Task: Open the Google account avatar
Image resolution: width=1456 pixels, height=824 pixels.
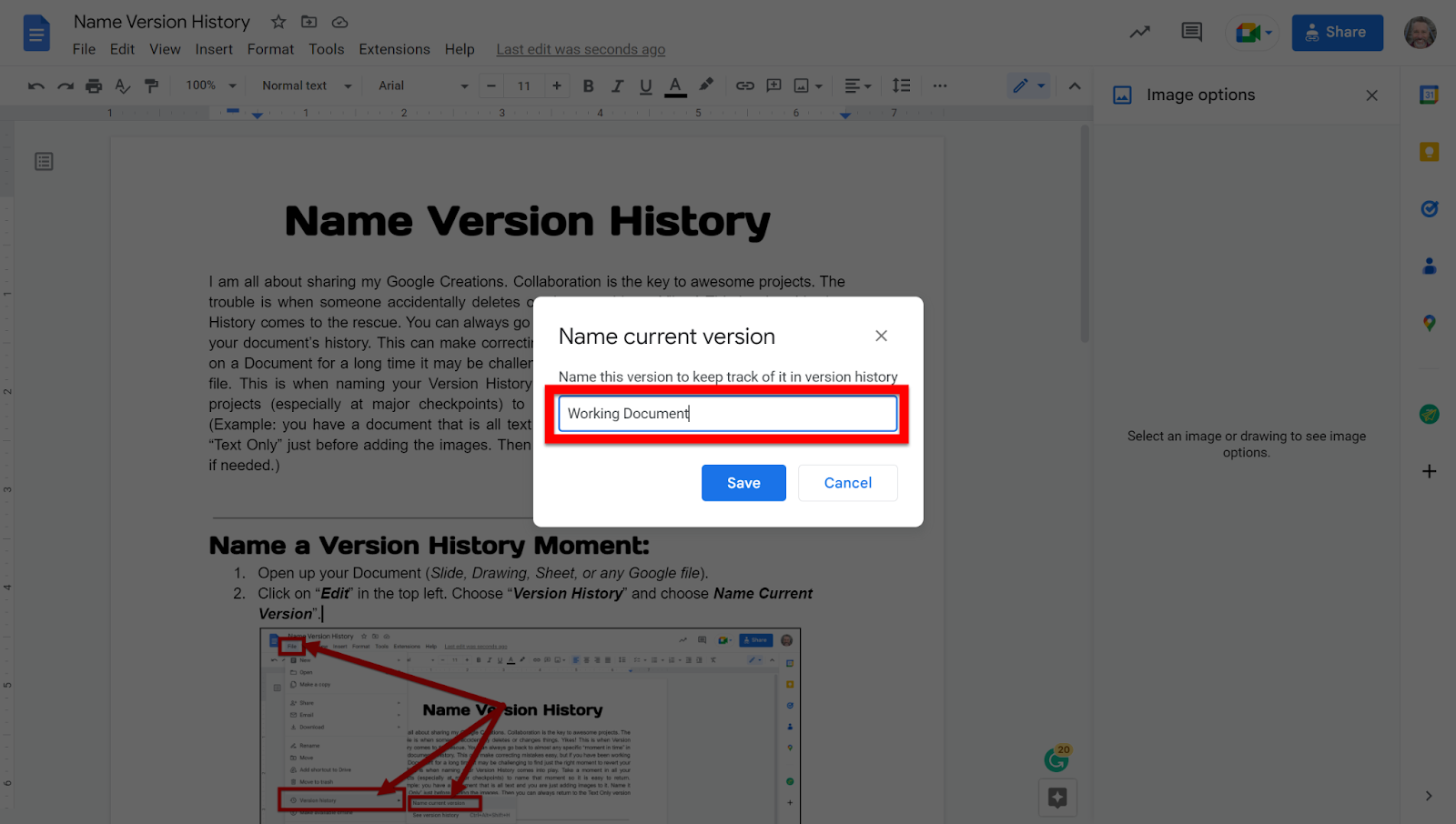Action: coord(1420,33)
